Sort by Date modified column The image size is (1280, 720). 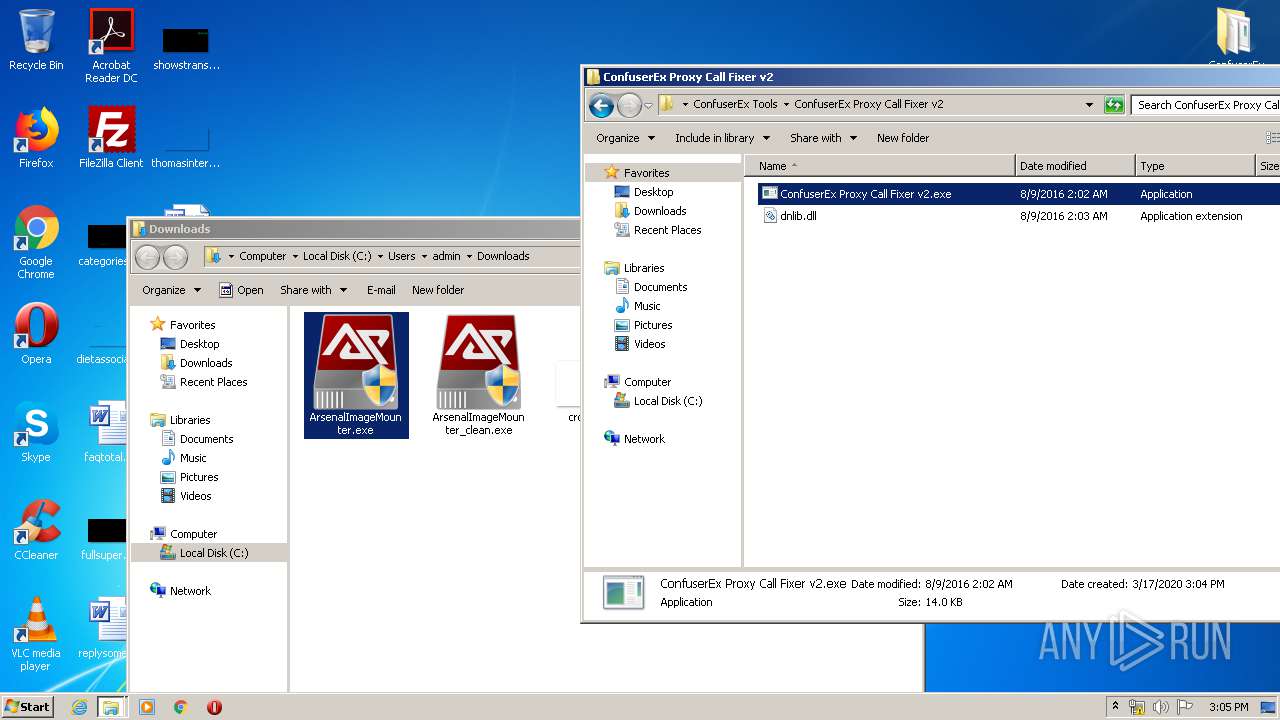(x=1075, y=166)
